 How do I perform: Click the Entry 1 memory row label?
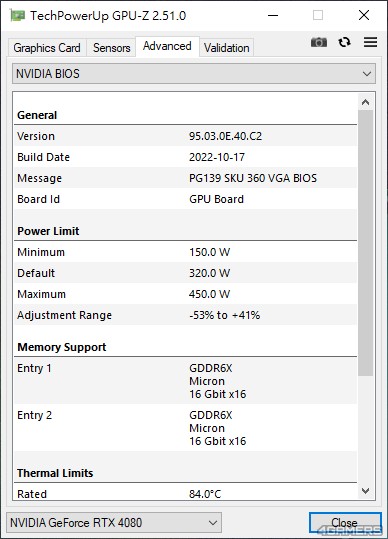tap(34, 368)
